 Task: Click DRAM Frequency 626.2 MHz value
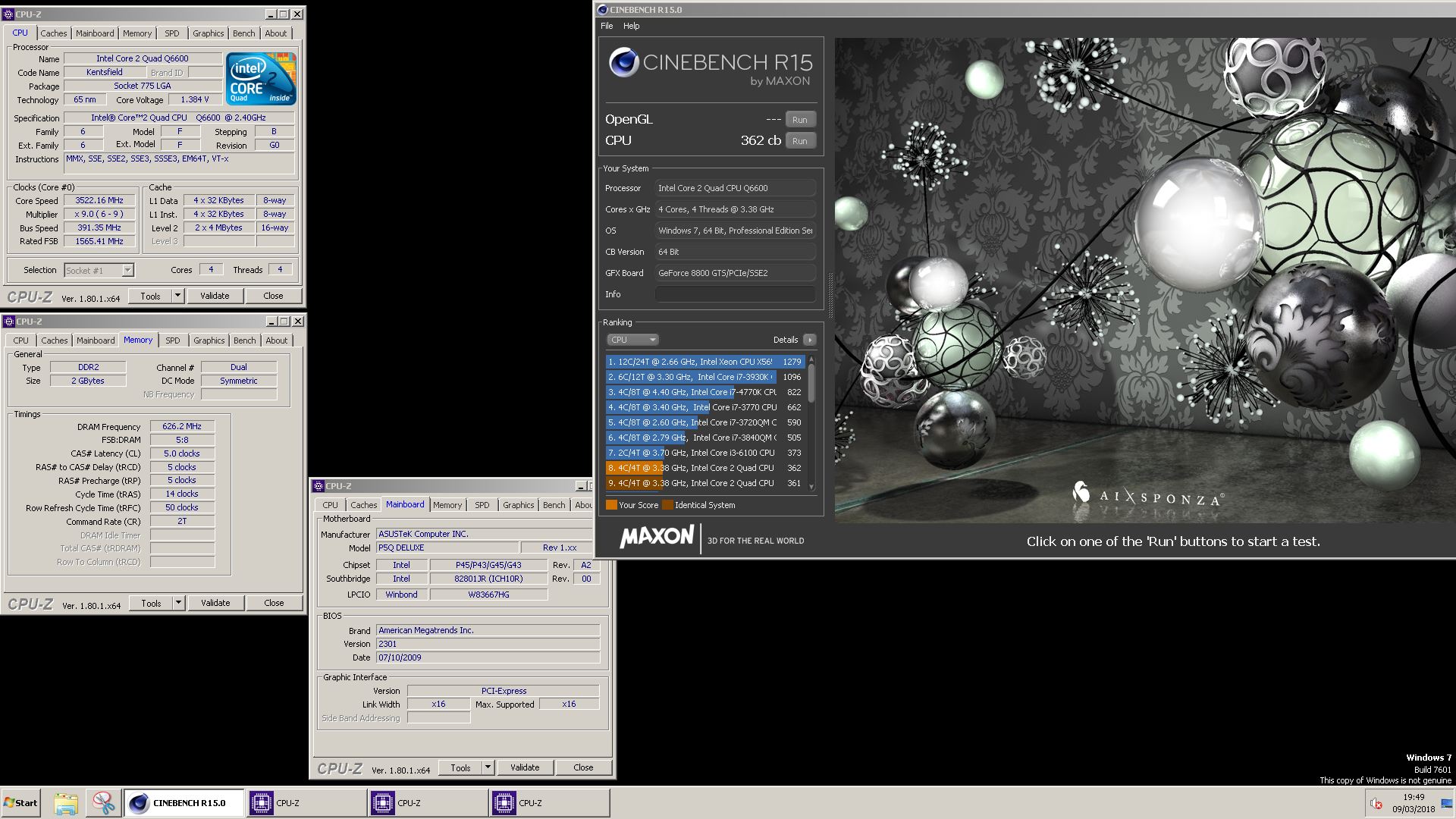182,426
